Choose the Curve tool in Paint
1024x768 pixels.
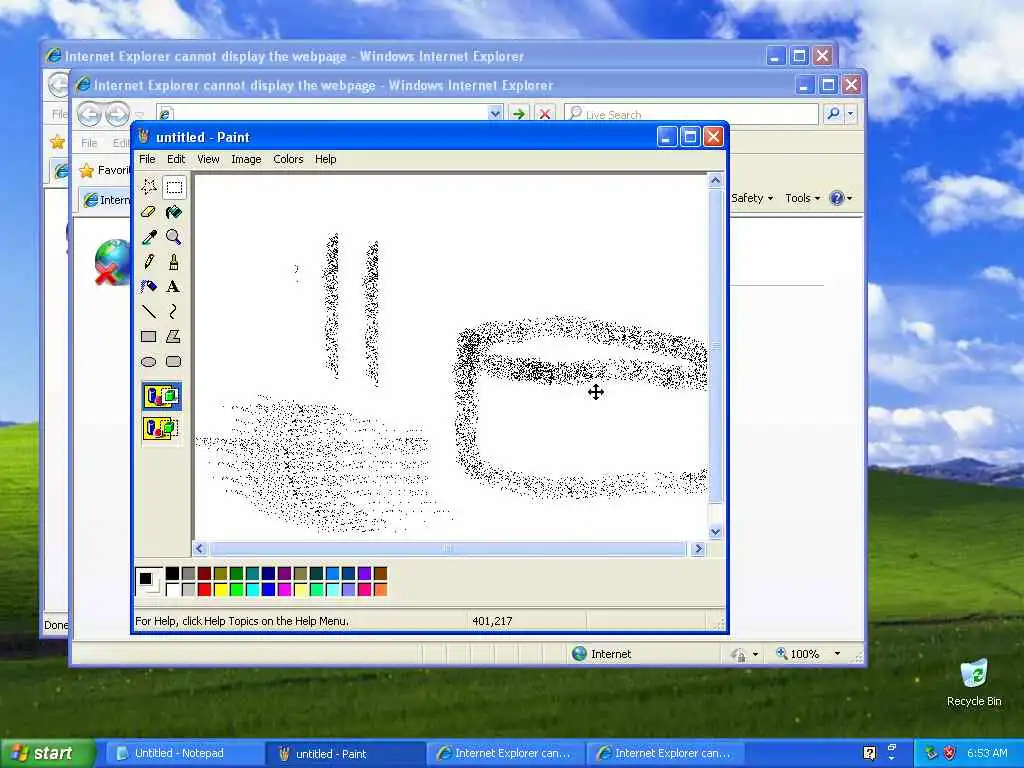pos(174,312)
